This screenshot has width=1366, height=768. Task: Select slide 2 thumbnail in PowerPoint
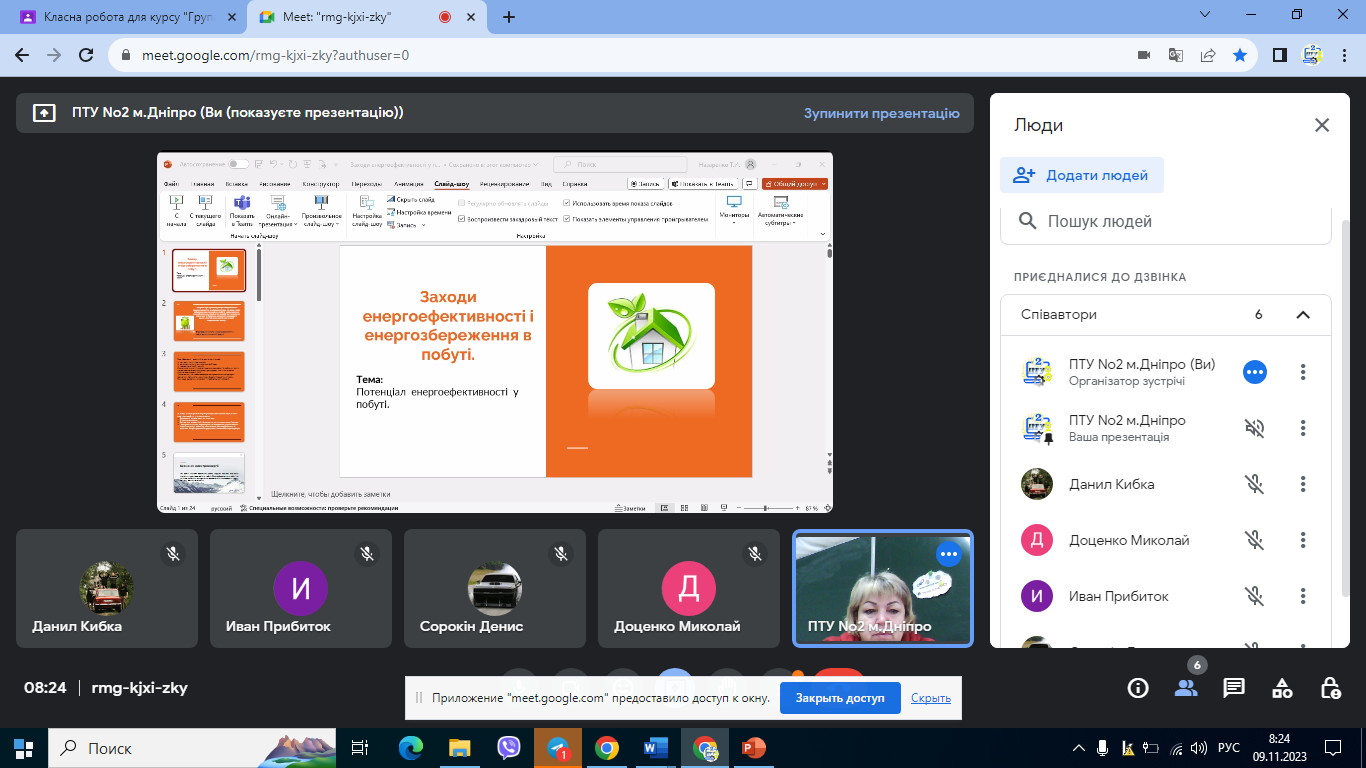point(209,321)
